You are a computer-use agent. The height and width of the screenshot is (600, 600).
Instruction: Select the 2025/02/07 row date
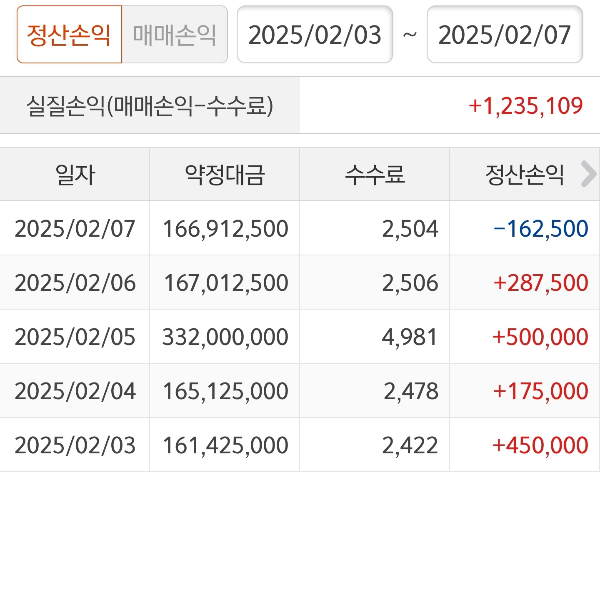pyautogui.click(x=75, y=229)
